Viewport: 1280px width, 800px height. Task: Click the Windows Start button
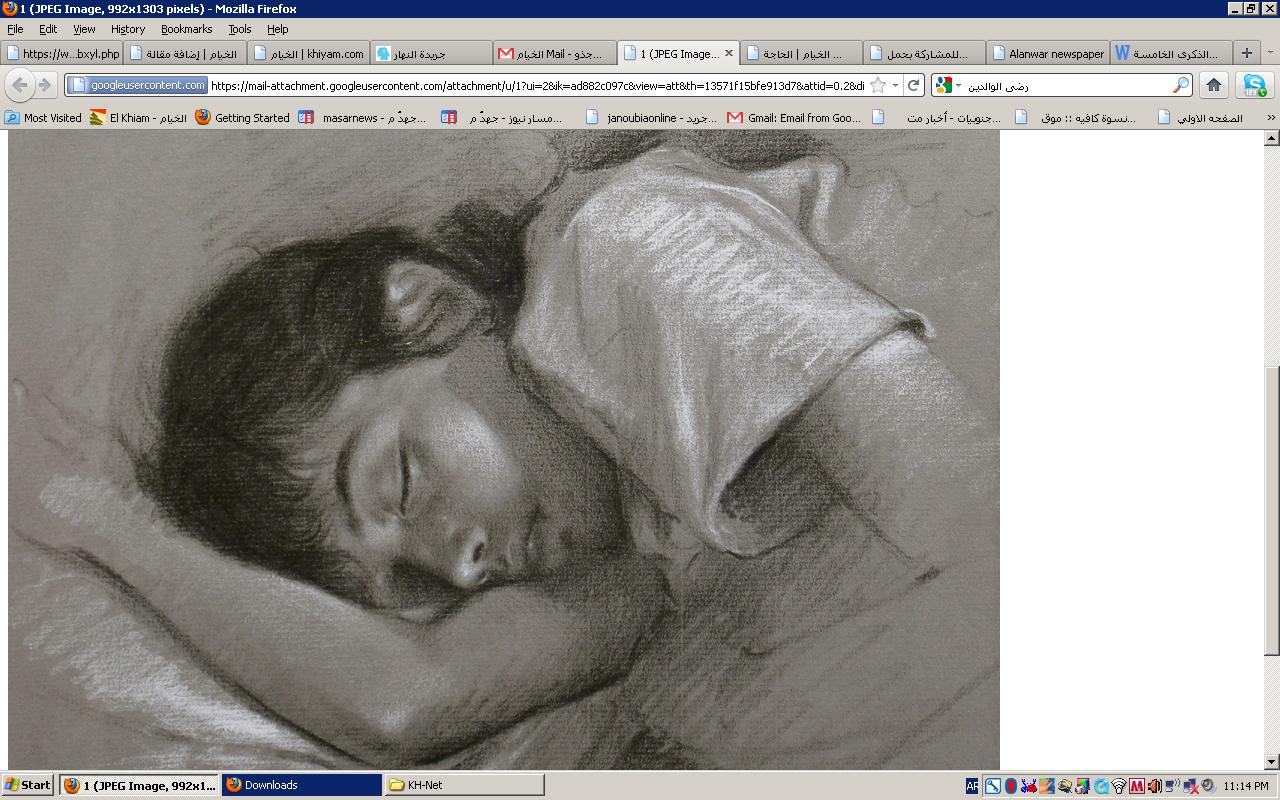(28, 785)
